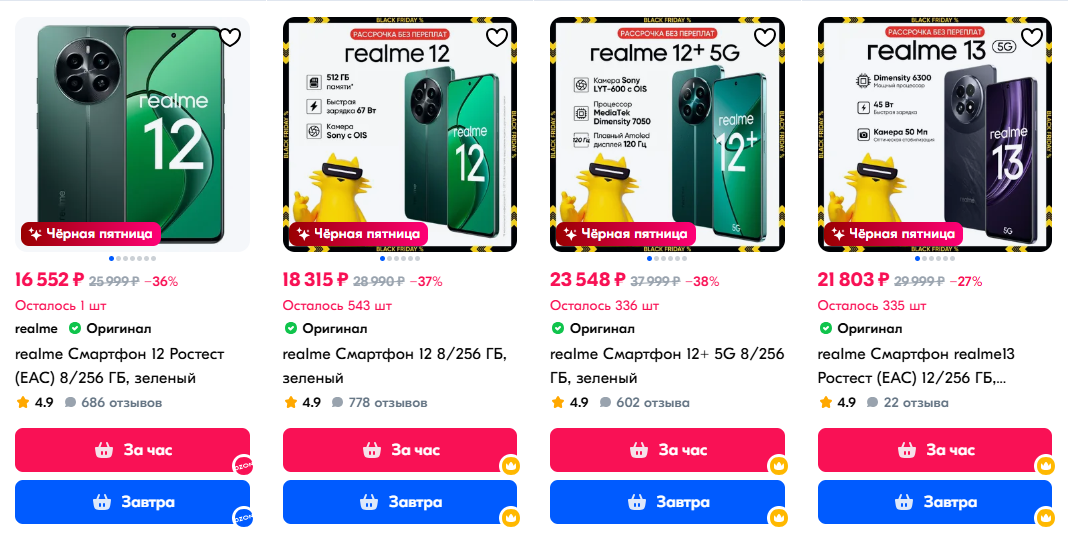This screenshot has width=1069, height=537.
Task: Open realme Смартфон 12+ 5G 8/256 title
Action: [667, 366]
